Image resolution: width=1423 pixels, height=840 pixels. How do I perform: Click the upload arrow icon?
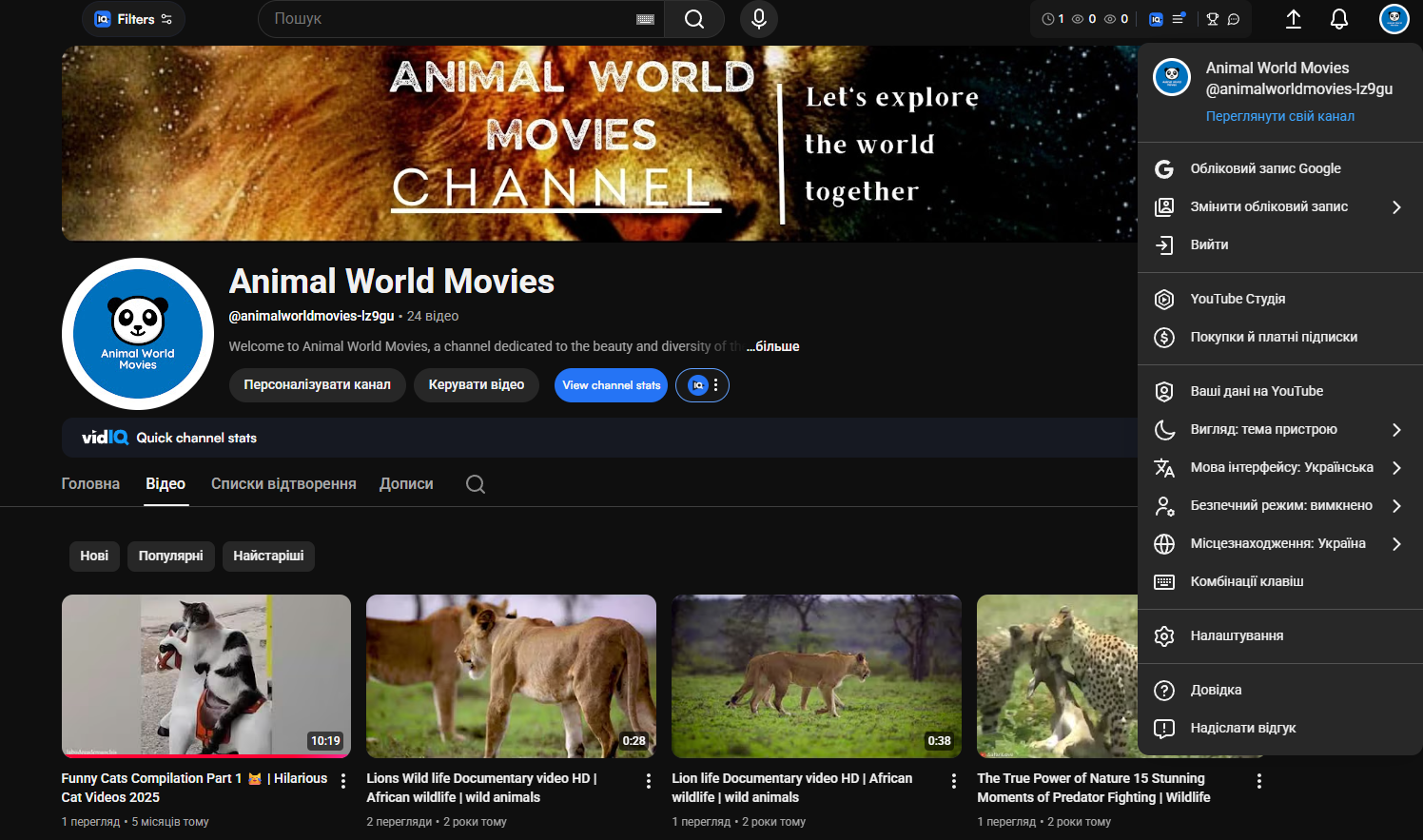[1293, 19]
